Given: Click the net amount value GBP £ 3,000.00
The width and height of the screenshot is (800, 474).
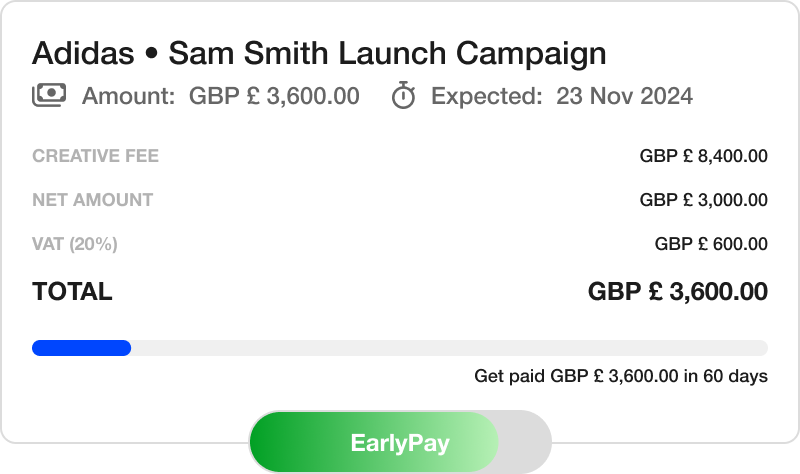Looking at the screenshot, I should (703, 200).
